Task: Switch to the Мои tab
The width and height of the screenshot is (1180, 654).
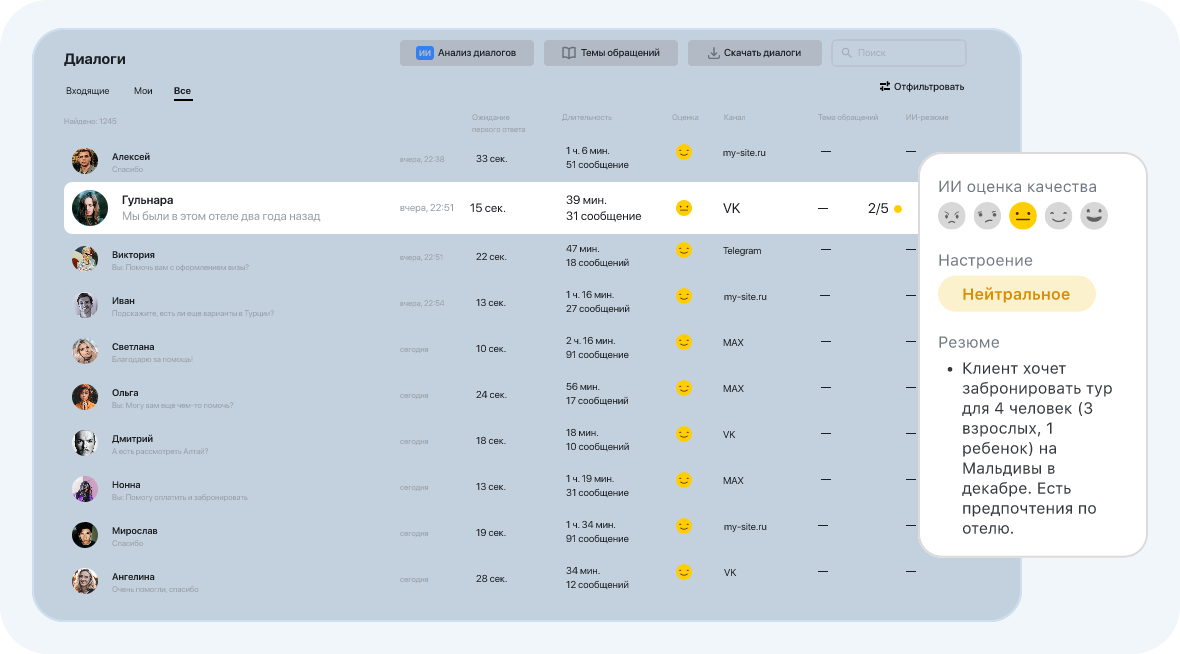Action: tap(143, 91)
